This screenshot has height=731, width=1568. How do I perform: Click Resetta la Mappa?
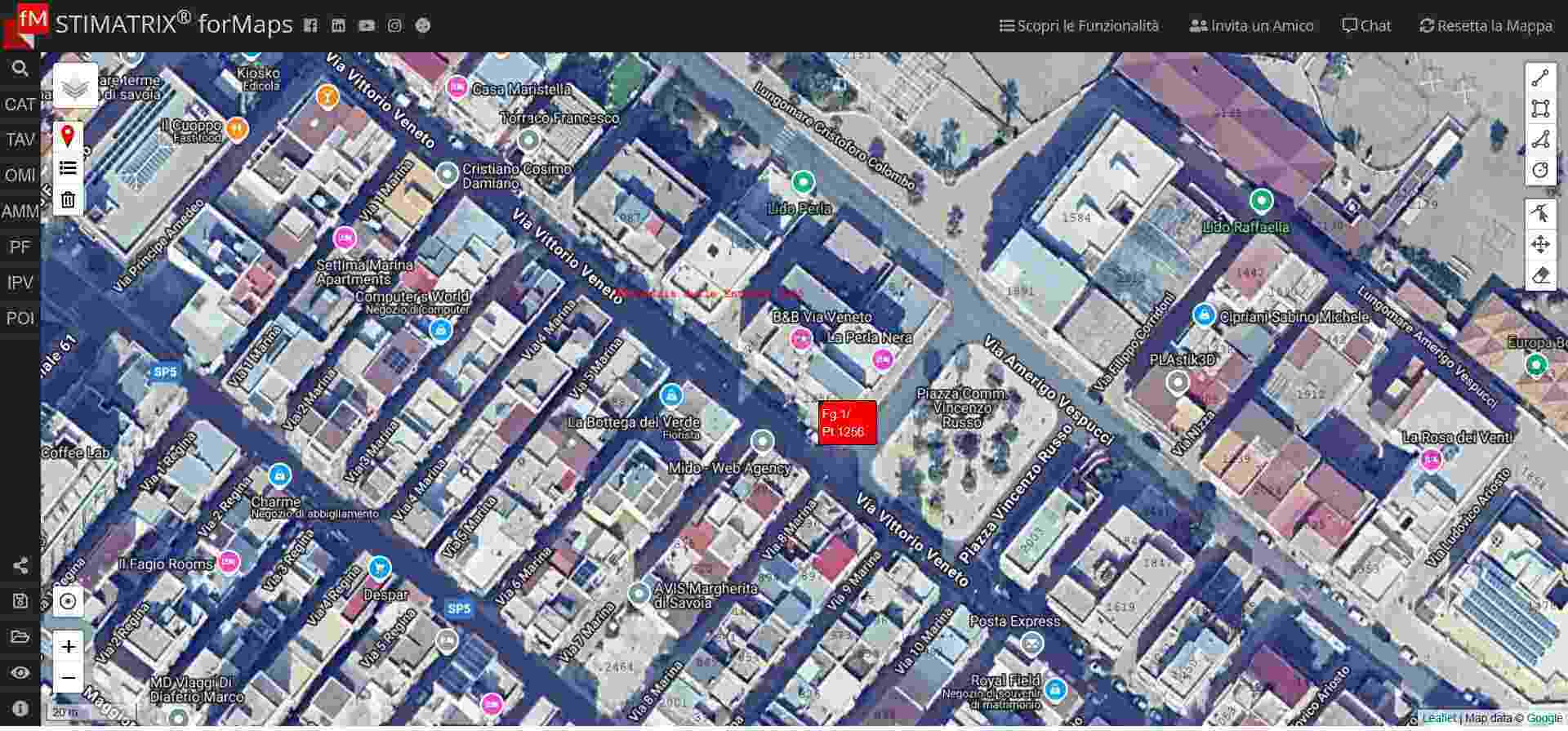(x=1486, y=25)
